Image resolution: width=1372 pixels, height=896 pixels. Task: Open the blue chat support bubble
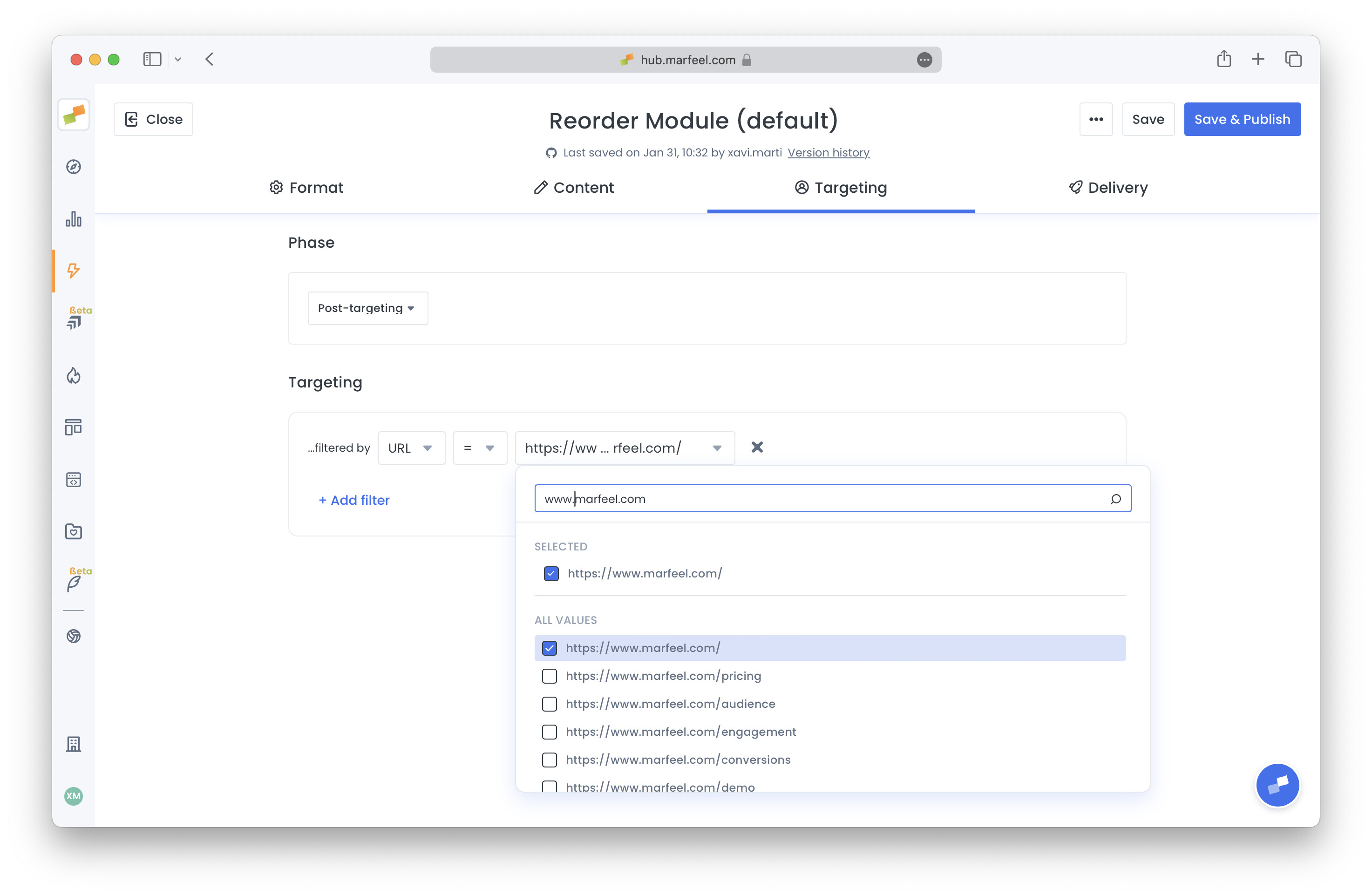(x=1277, y=785)
